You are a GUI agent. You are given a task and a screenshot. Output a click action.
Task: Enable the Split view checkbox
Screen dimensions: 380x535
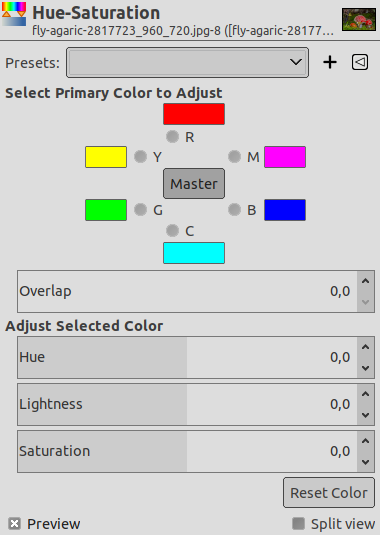click(x=298, y=523)
